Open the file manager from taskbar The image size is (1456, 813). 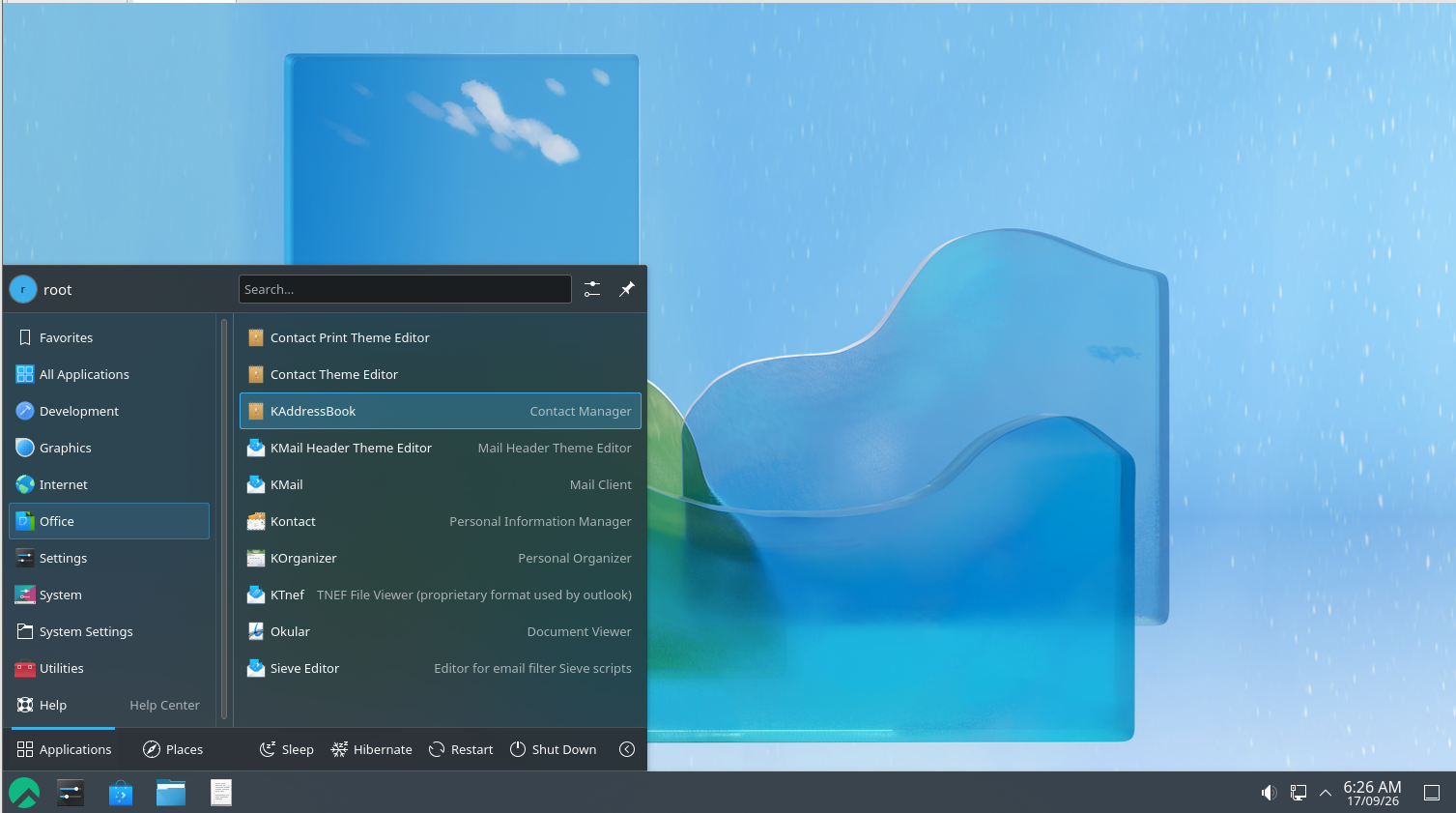(x=171, y=793)
